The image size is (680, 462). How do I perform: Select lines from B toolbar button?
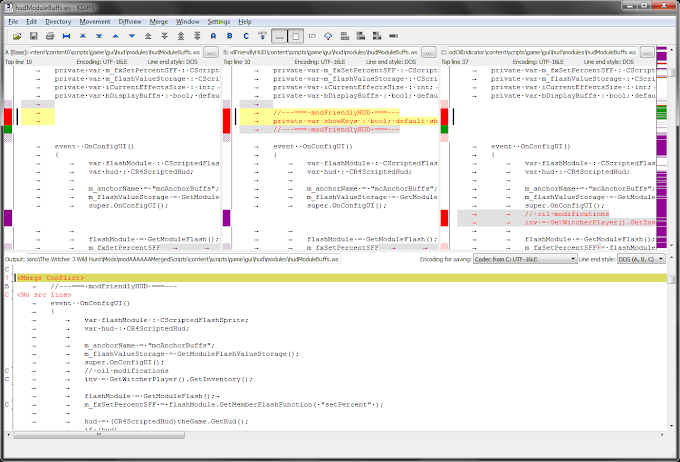(x=229, y=36)
